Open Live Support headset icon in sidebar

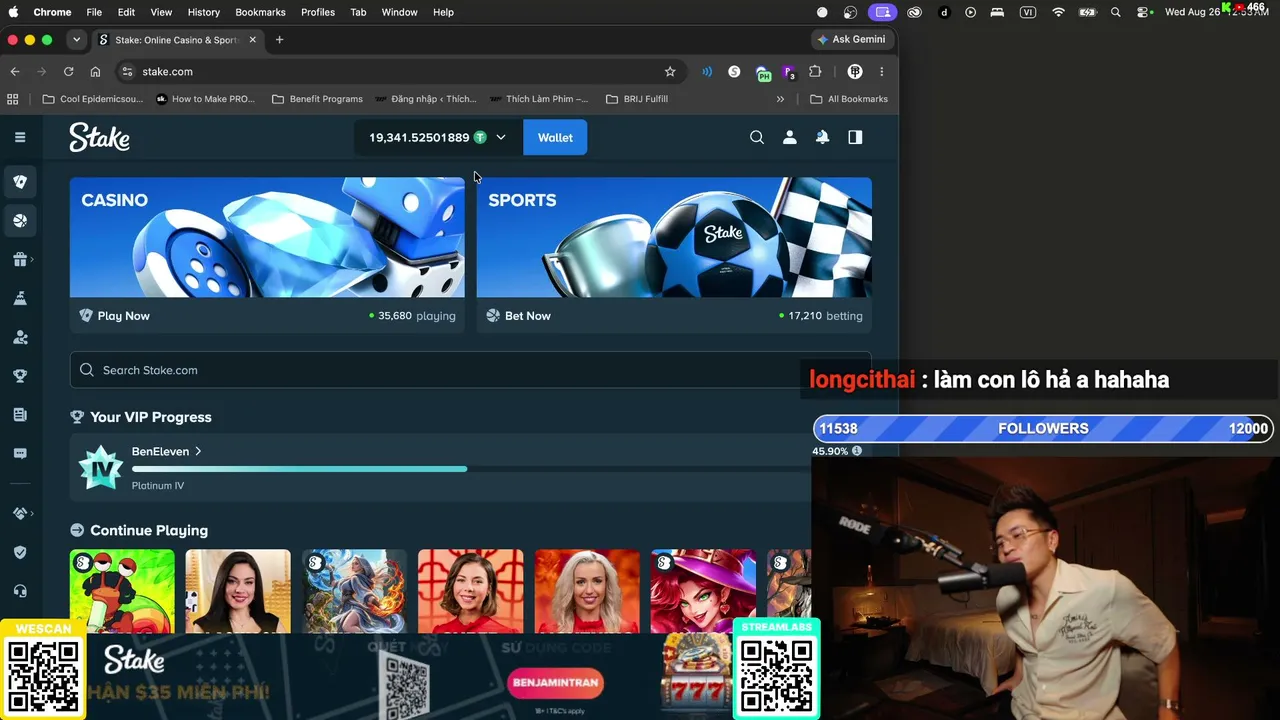click(x=20, y=591)
